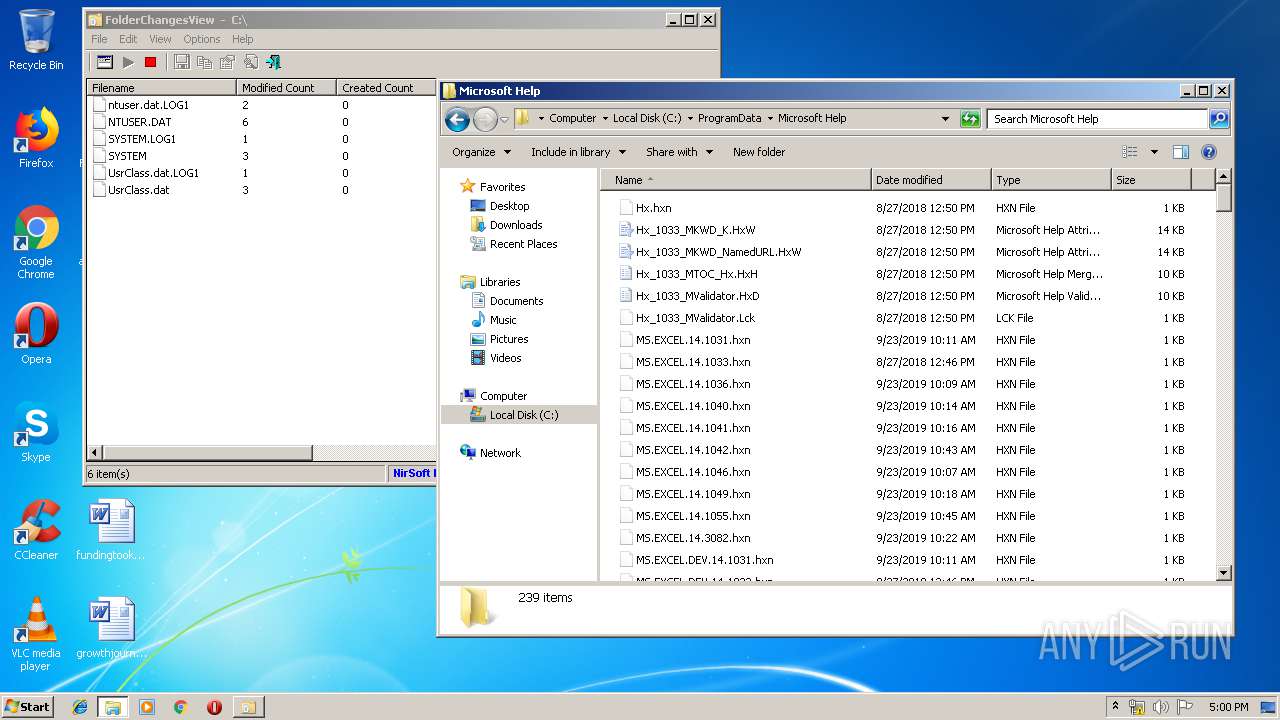Sort by Date modified column header
Viewport: 1280px width, 720px height.
(931, 180)
